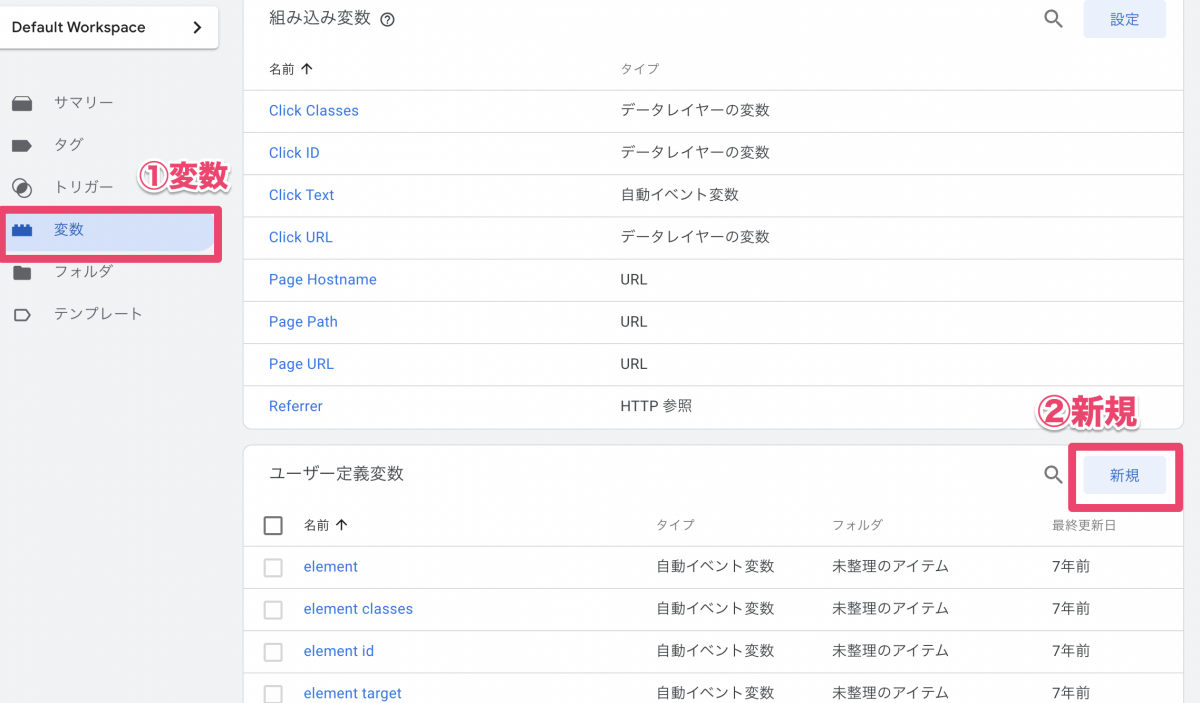Image resolution: width=1200 pixels, height=703 pixels.
Task: Click the Tags (タグ) sidebar icon
Action: pos(22,145)
